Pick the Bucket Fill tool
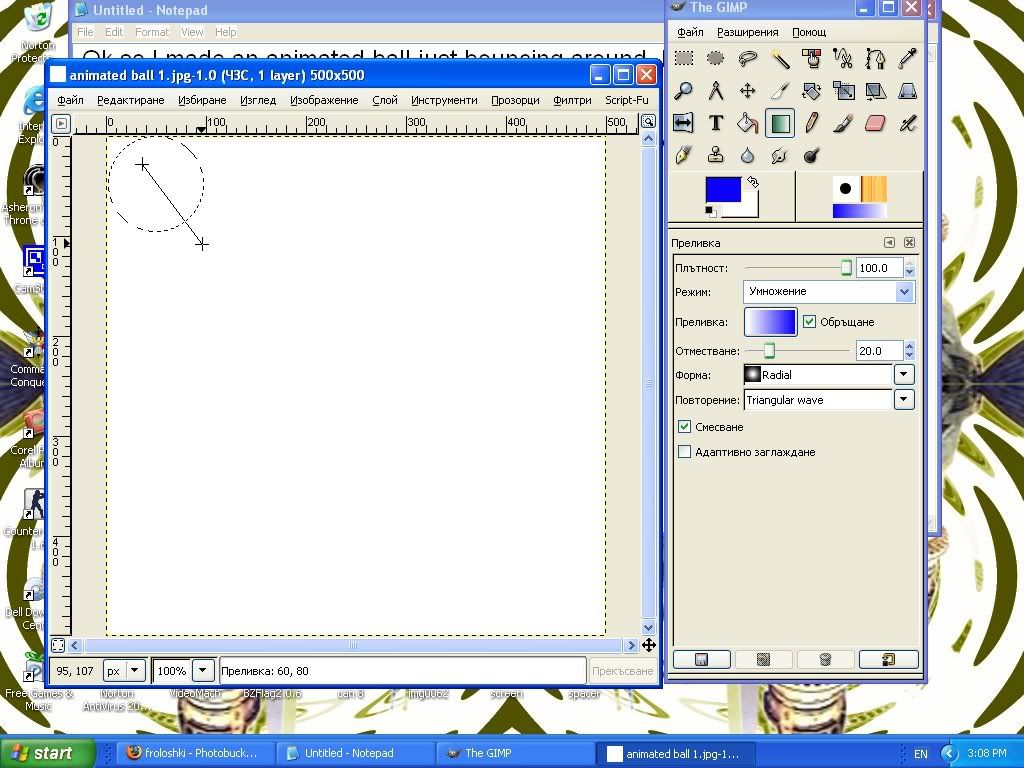This screenshot has width=1024, height=768. click(748, 123)
